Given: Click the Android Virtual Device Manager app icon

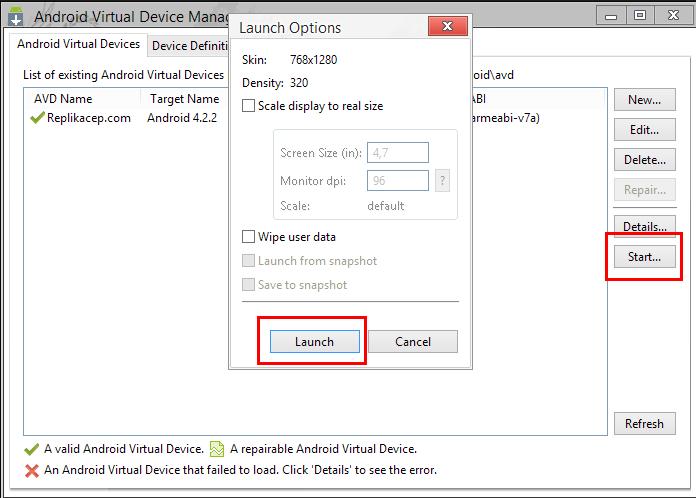Looking at the screenshot, I should coord(15,15).
